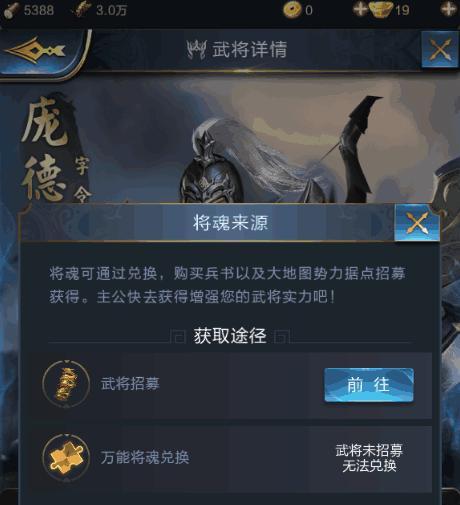Click the back arrow emblem button
460x505 pixels.
pyautogui.click(x=36, y=51)
